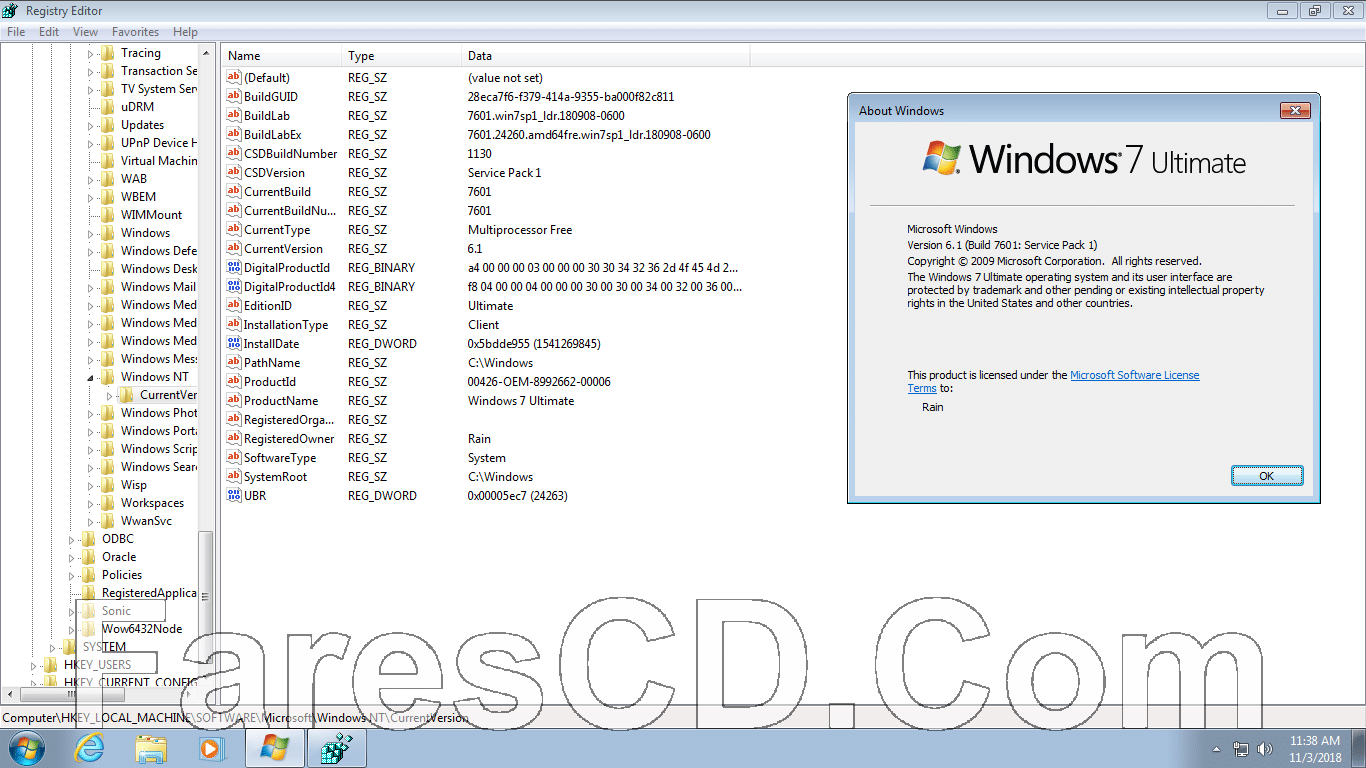The width and height of the screenshot is (1366, 768).
Task: Click the BuildLab string value icon
Action: pyautogui.click(x=233, y=116)
